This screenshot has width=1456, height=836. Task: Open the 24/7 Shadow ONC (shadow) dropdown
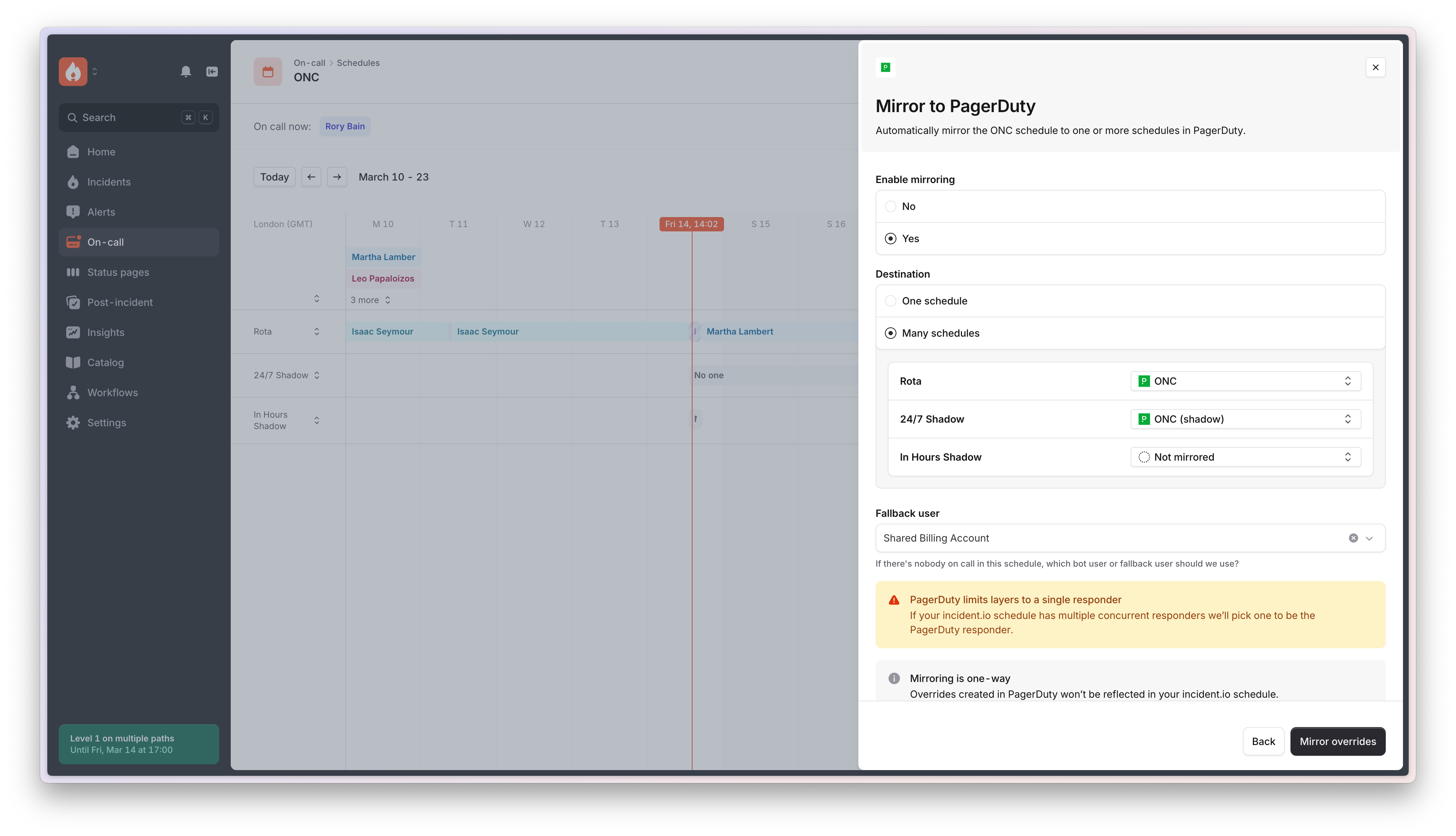[x=1245, y=419]
